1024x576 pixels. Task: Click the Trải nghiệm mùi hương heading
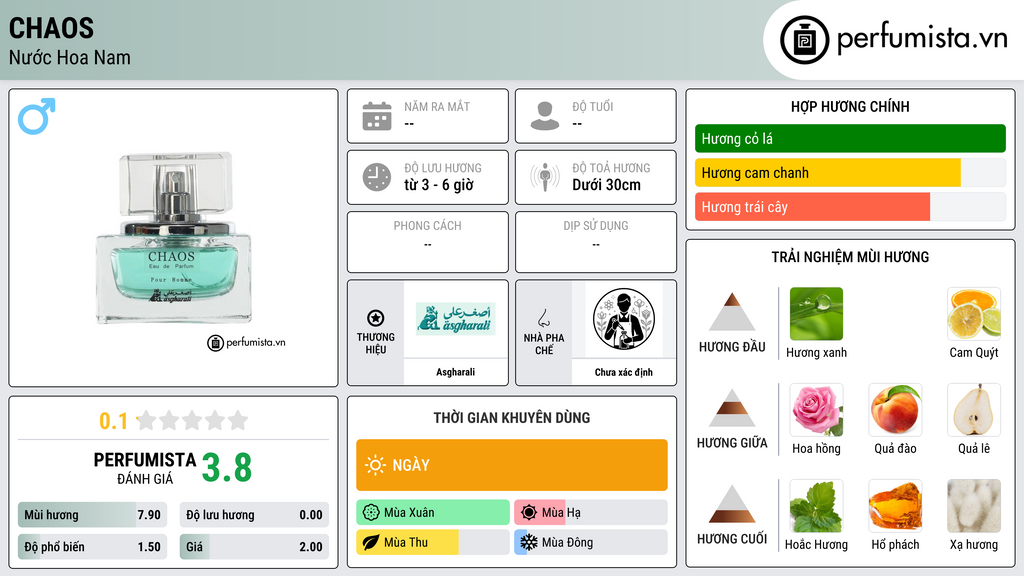point(850,257)
